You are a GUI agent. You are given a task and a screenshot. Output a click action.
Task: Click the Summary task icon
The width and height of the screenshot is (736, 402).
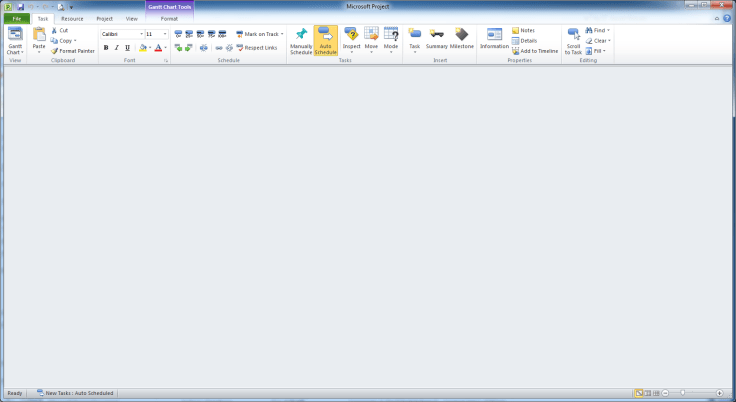[437, 35]
